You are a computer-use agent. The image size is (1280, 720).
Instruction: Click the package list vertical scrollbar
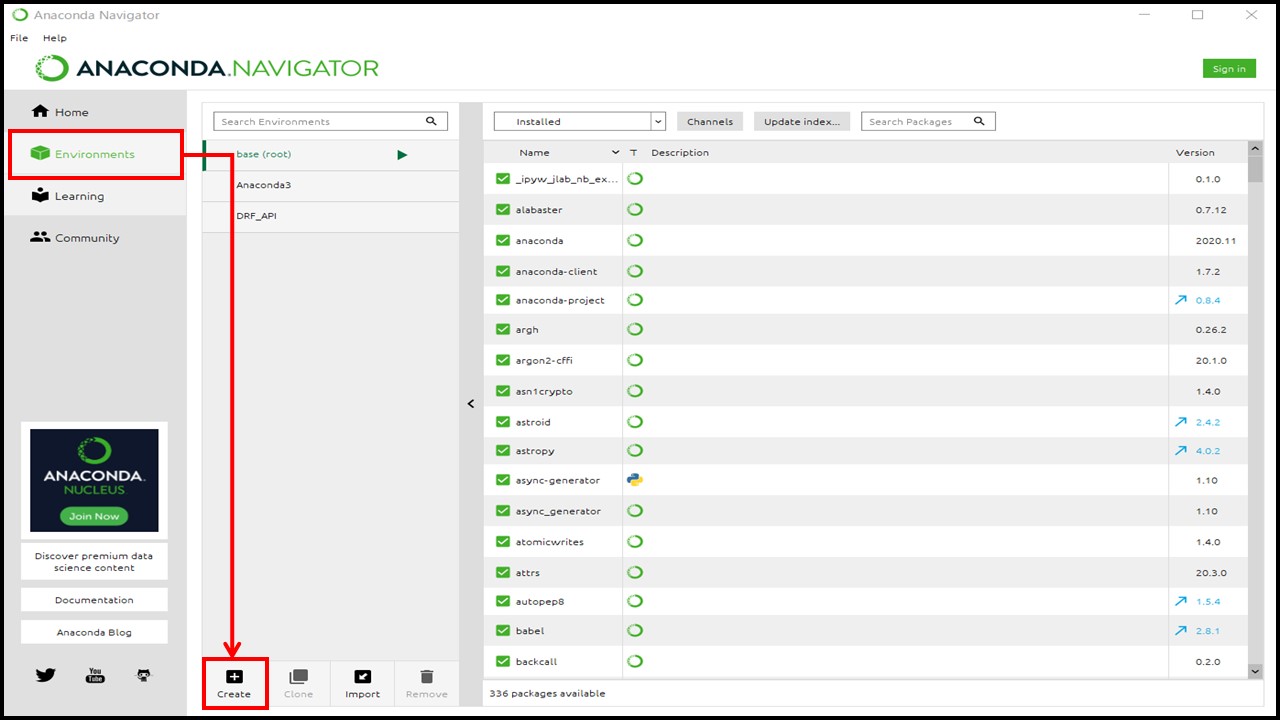(x=1255, y=400)
